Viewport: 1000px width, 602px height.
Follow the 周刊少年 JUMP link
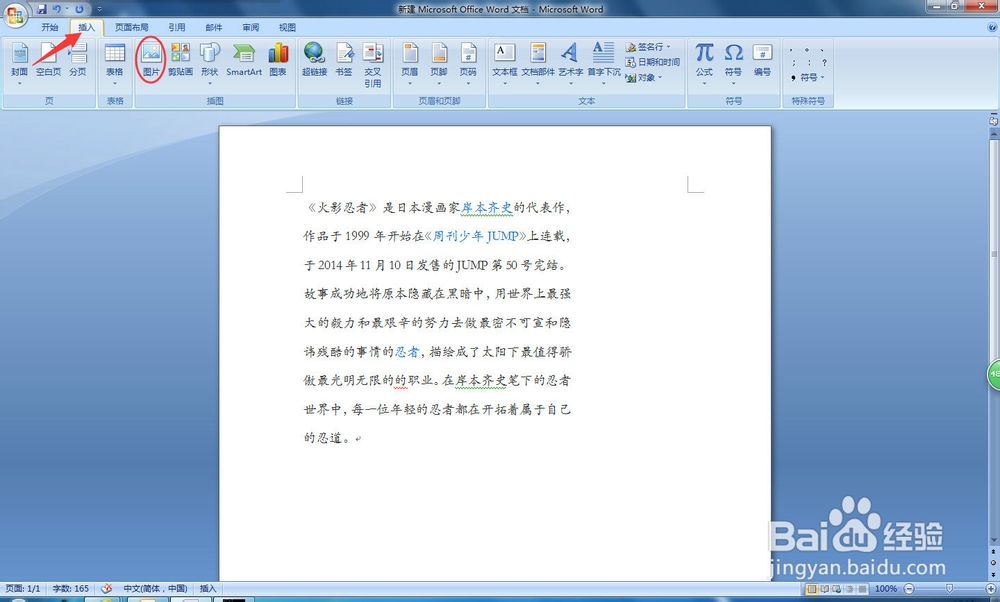pyautogui.click(x=475, y=236)
